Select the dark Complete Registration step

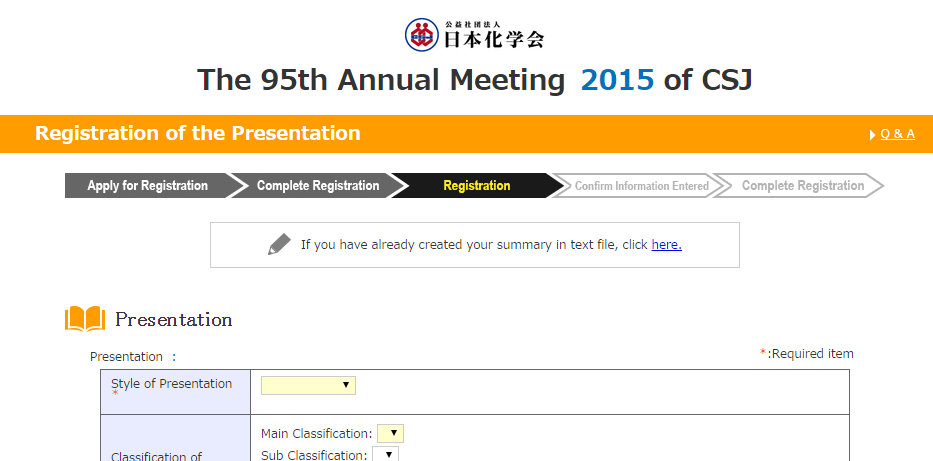click(318, 186)
